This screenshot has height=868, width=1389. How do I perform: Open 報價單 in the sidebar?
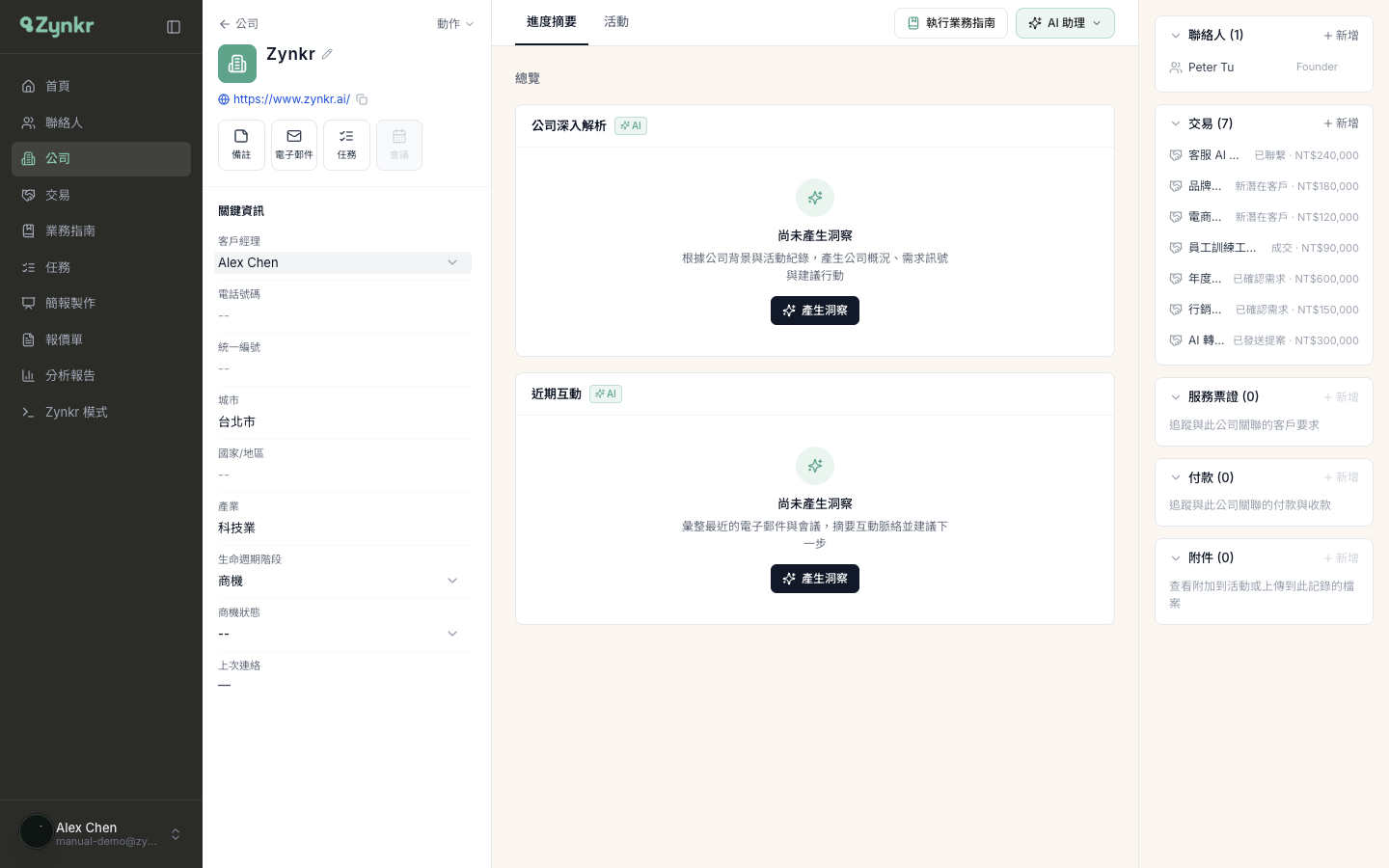coord(101,339)
